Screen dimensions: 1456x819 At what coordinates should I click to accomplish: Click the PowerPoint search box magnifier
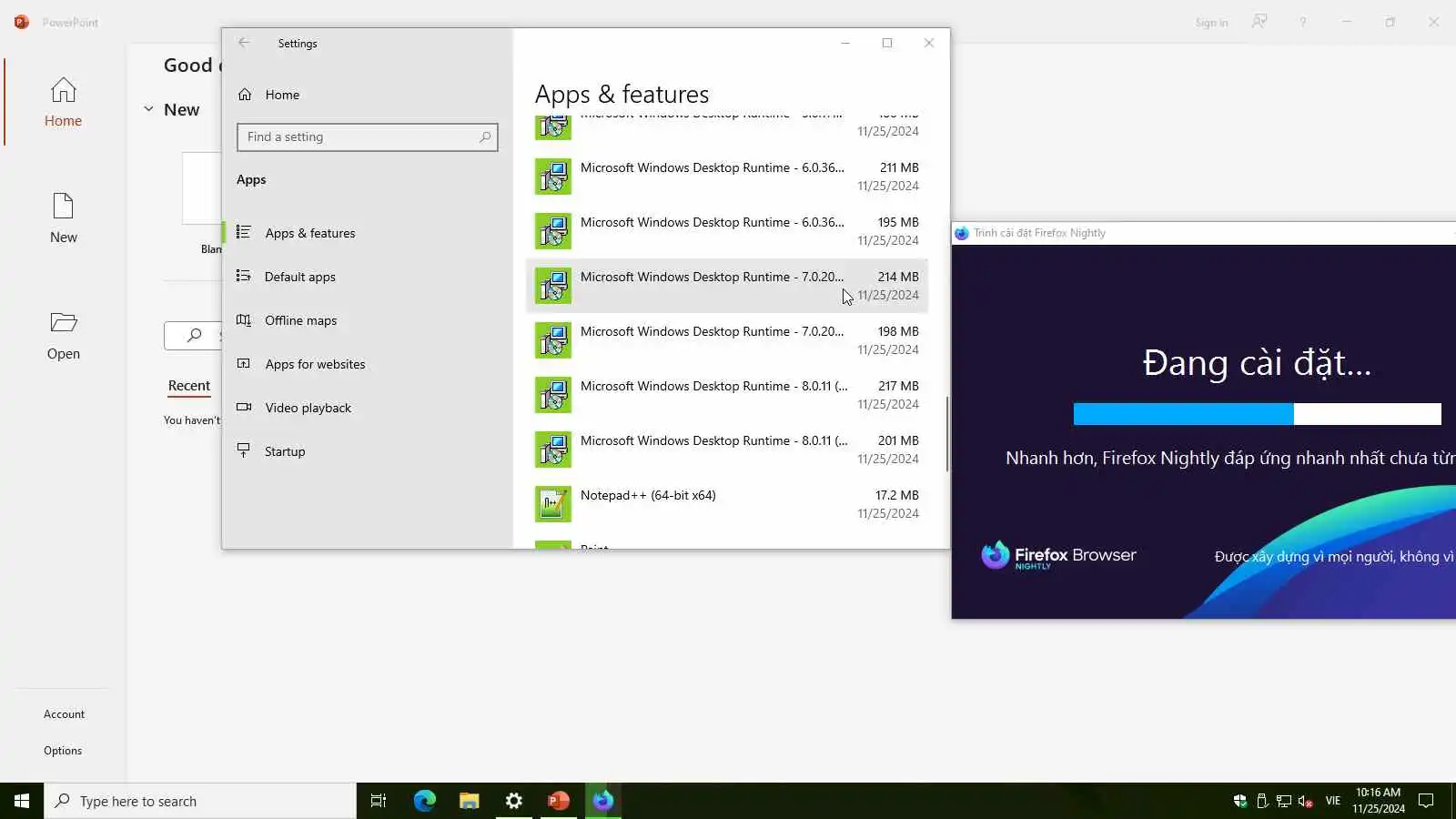(194, 336)
